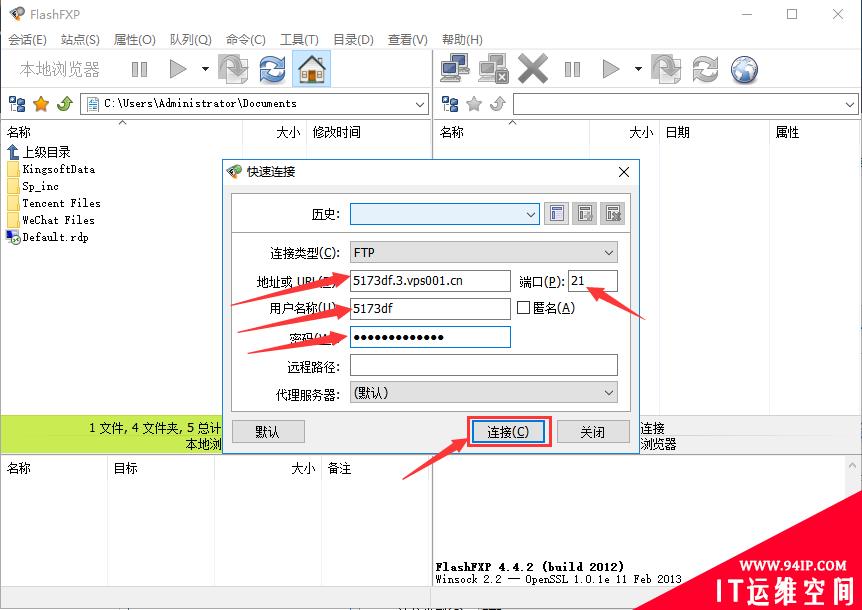862x610 pixels.
Task: Click the 连接(C) button
Action: click(508, 432)
